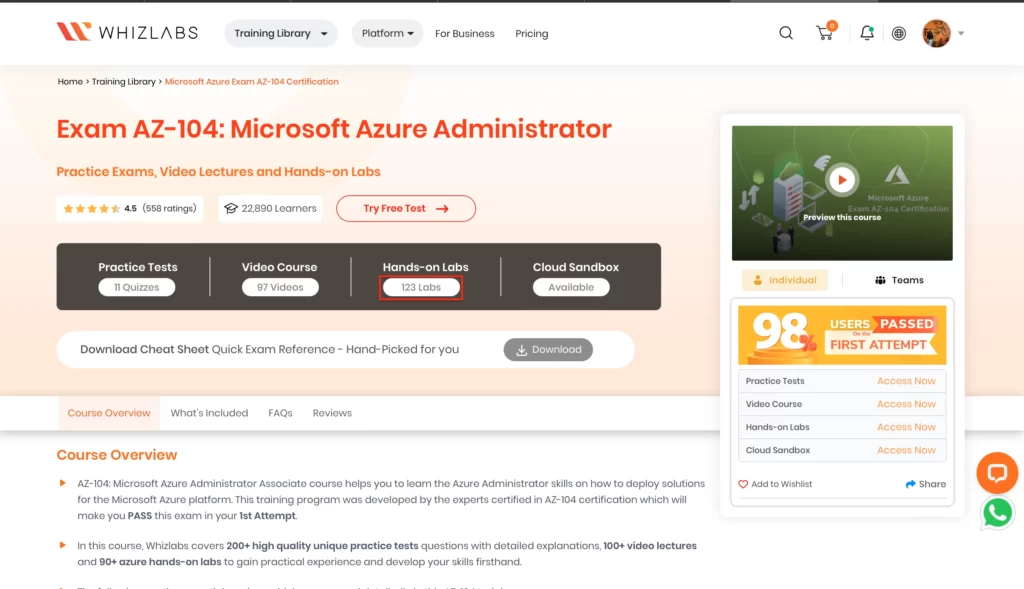Expand the Platform dropdown

[x=387, y=33]
